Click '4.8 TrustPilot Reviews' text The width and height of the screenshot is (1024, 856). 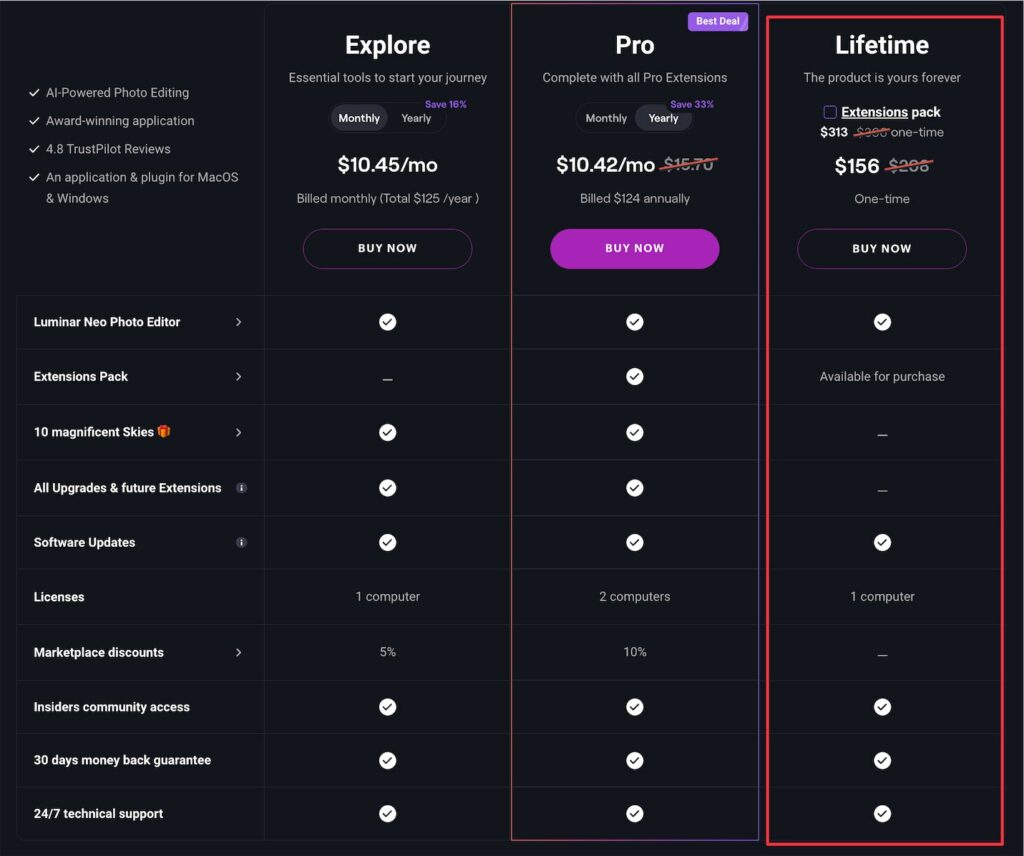tap(108, 149)
